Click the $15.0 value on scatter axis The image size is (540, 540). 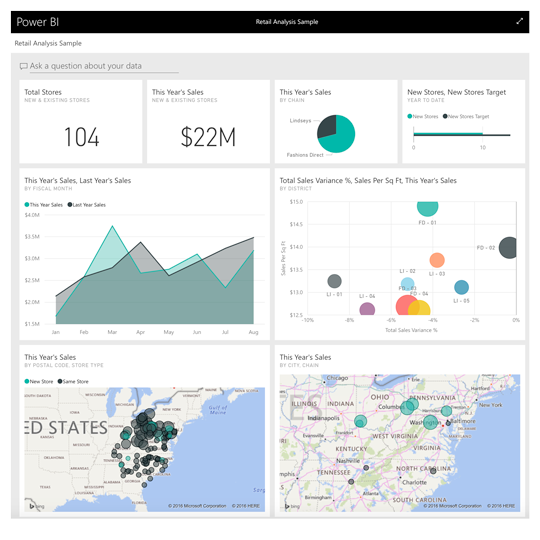(x=296, y=202)
